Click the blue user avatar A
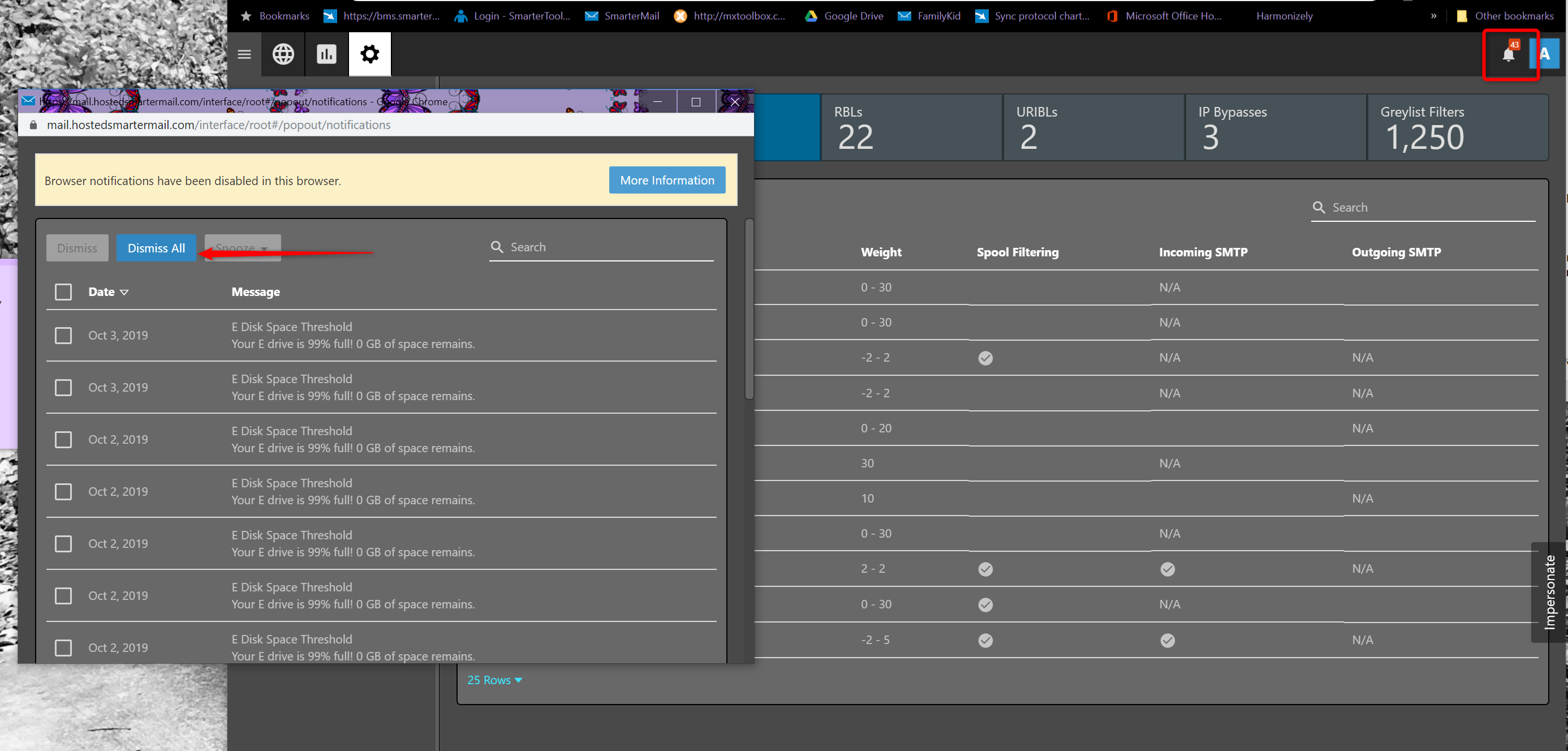The height and width of the screenshot is (751, 1568). tap(1544, 54)
